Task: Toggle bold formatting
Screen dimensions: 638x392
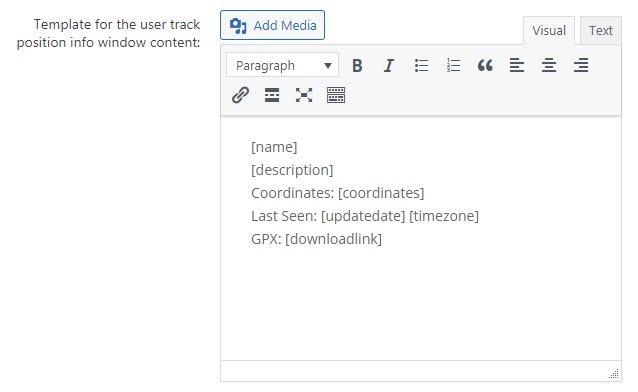Action: [357, 65]
